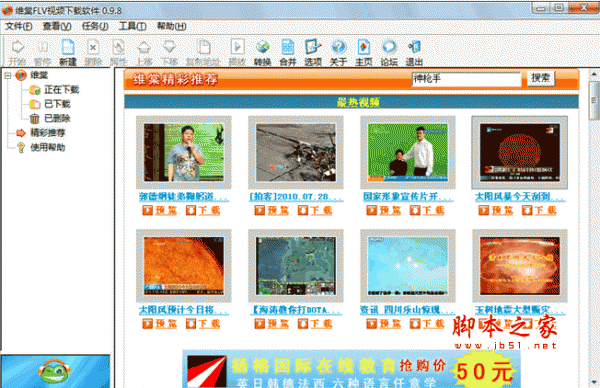Click the 开始 (start) toolbar icon
600x388 pixels.
[17, 52]
